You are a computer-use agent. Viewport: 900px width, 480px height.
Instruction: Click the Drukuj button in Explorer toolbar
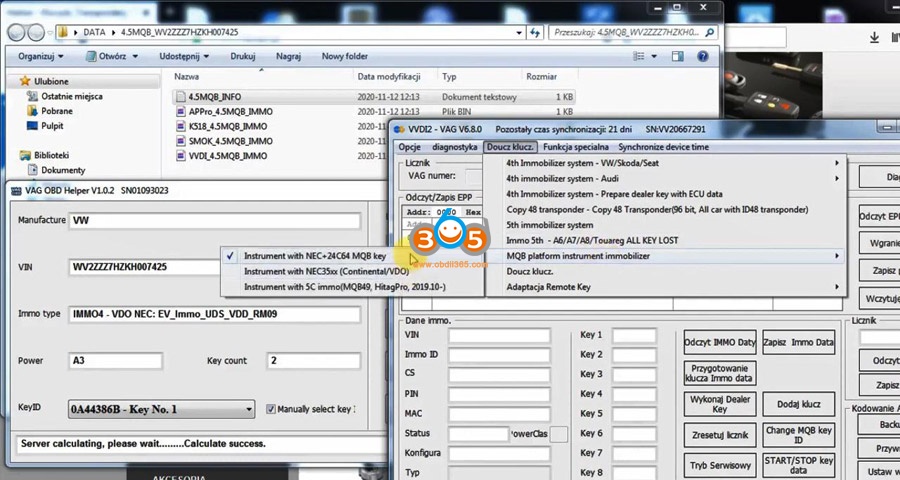click(x=243, y=56)
